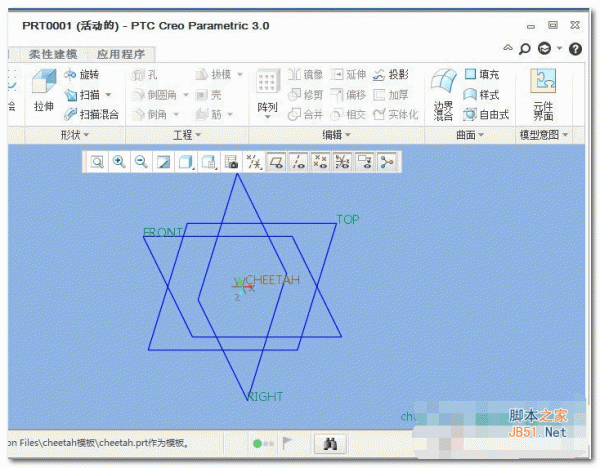Choose the Chamfer (倒角) tool

[x=149, y=114]
